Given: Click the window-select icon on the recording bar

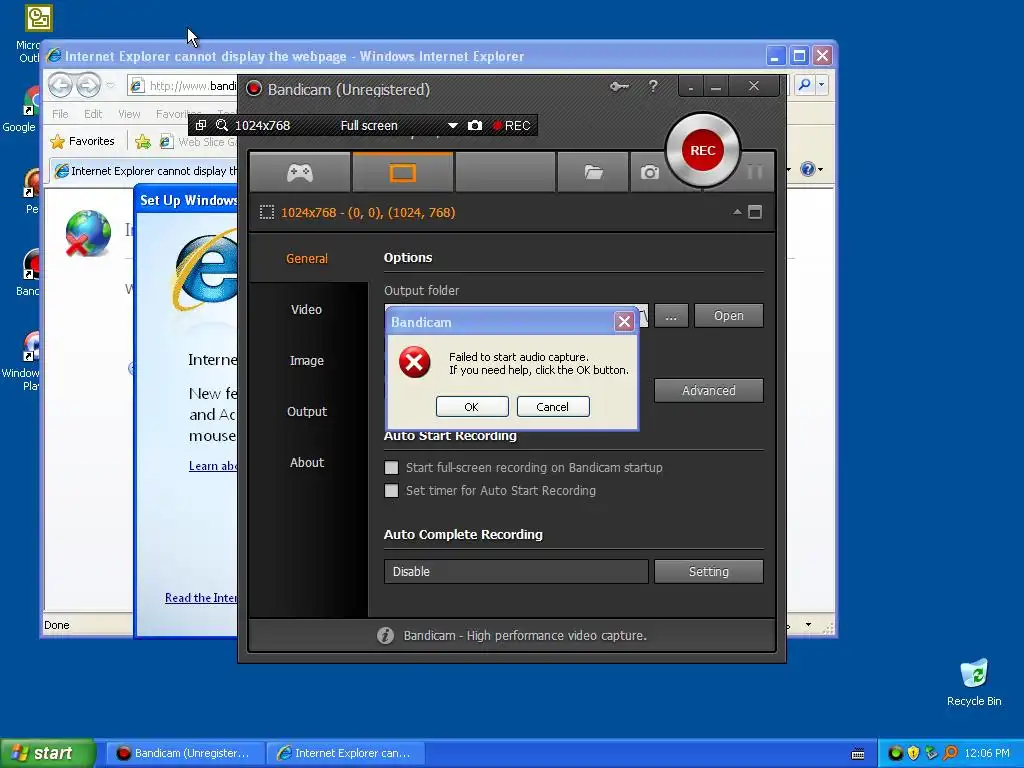Looking at the screenshot, I should [201, 125].
